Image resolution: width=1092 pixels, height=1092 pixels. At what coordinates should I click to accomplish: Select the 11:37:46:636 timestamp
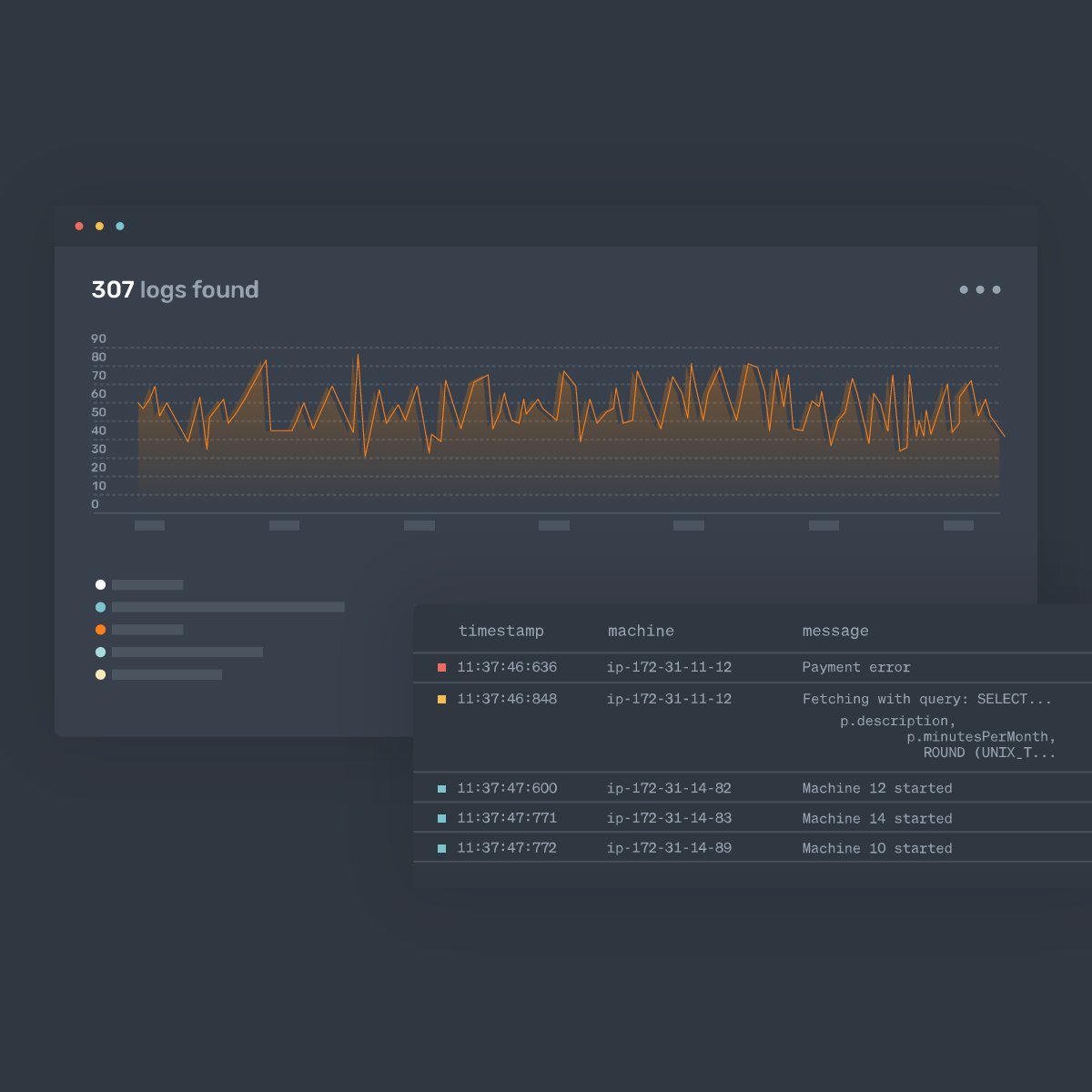[x=507, y=667]
